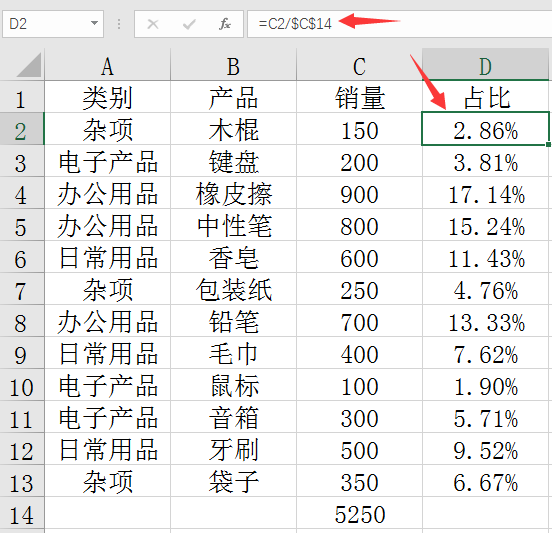
Task: Select cell with value 900
Action: (x=359, y=193)
